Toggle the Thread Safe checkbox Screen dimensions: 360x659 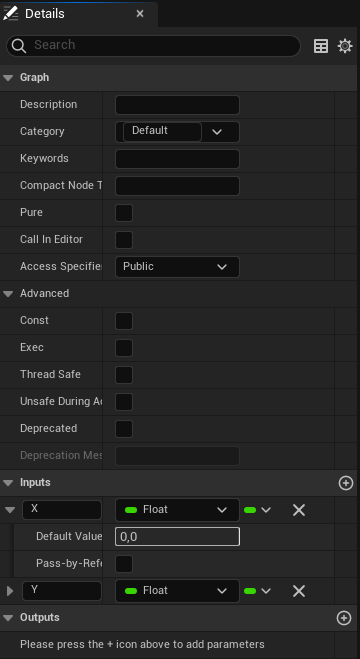coord(124,374)
